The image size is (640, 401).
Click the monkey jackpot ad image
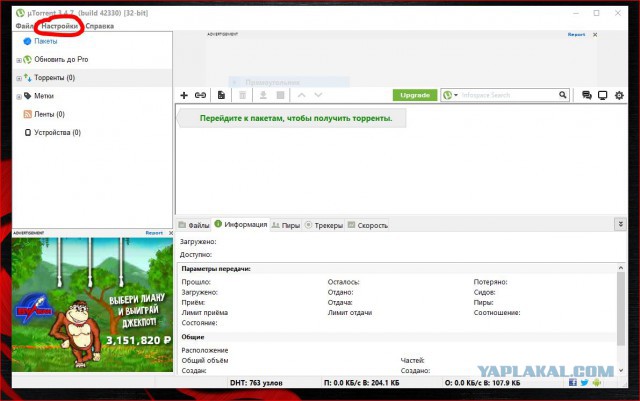coord(92,305)
